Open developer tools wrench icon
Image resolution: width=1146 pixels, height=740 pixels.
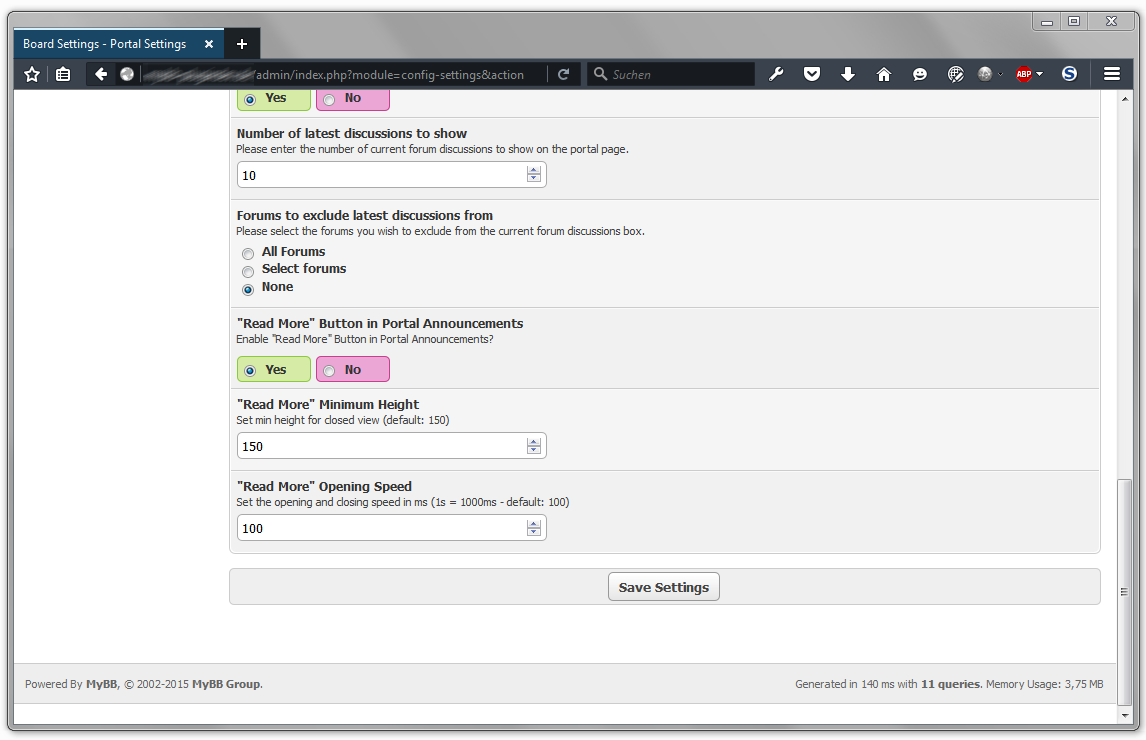click(776, 74)
